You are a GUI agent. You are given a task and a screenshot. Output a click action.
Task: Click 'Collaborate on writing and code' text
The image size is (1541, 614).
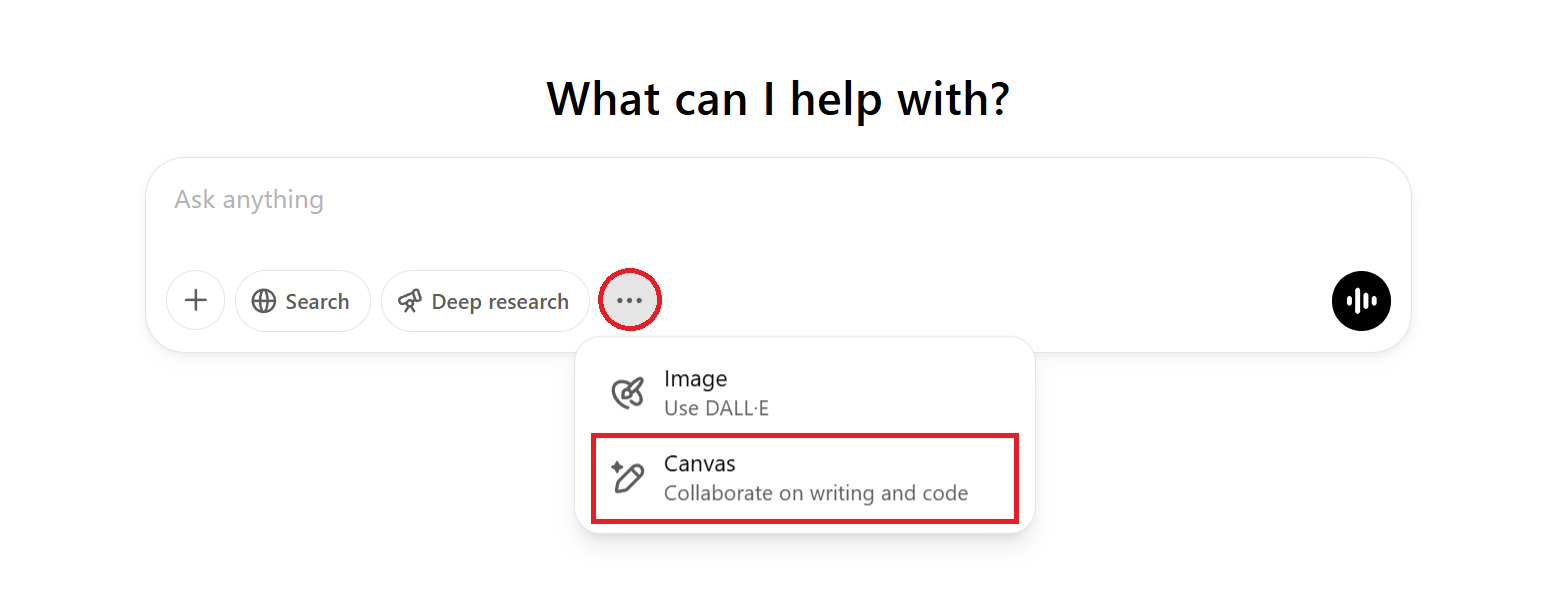[816, 493]
